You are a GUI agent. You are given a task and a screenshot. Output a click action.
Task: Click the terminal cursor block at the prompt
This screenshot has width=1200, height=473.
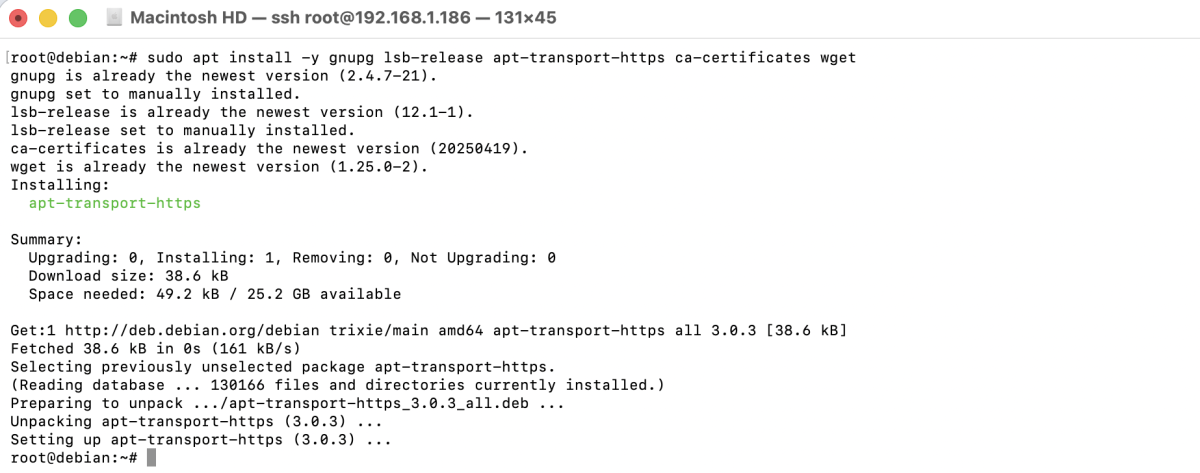(151, 457)
